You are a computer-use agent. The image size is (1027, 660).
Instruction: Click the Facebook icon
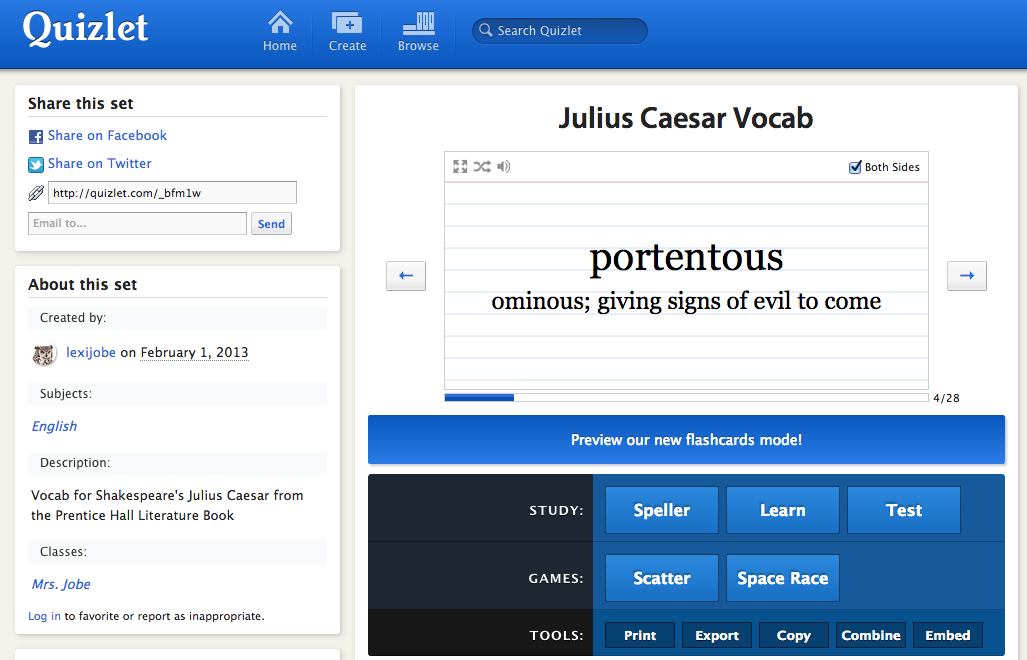click(36, 136)
